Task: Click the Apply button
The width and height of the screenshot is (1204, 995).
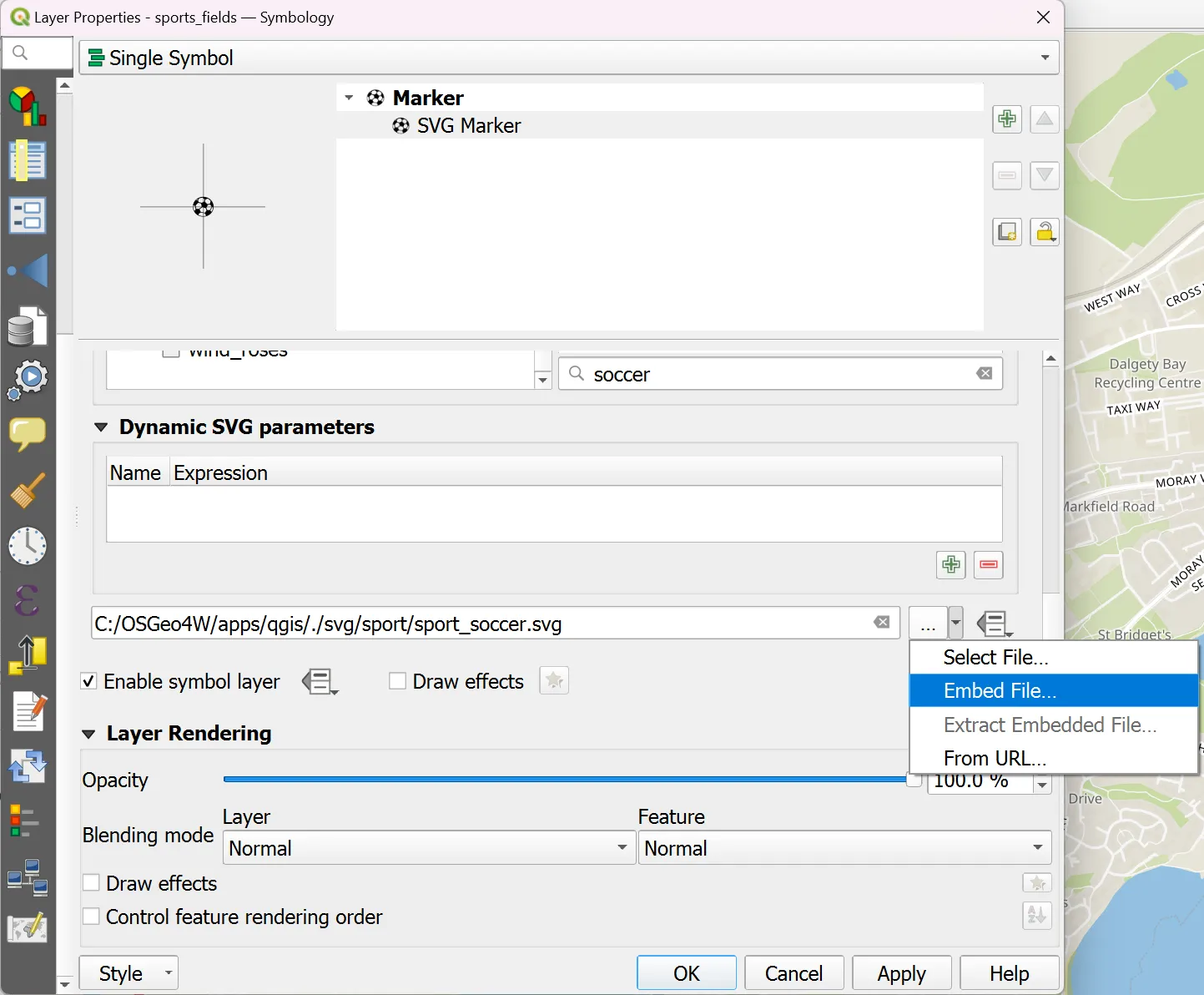Action: (901, 973)
